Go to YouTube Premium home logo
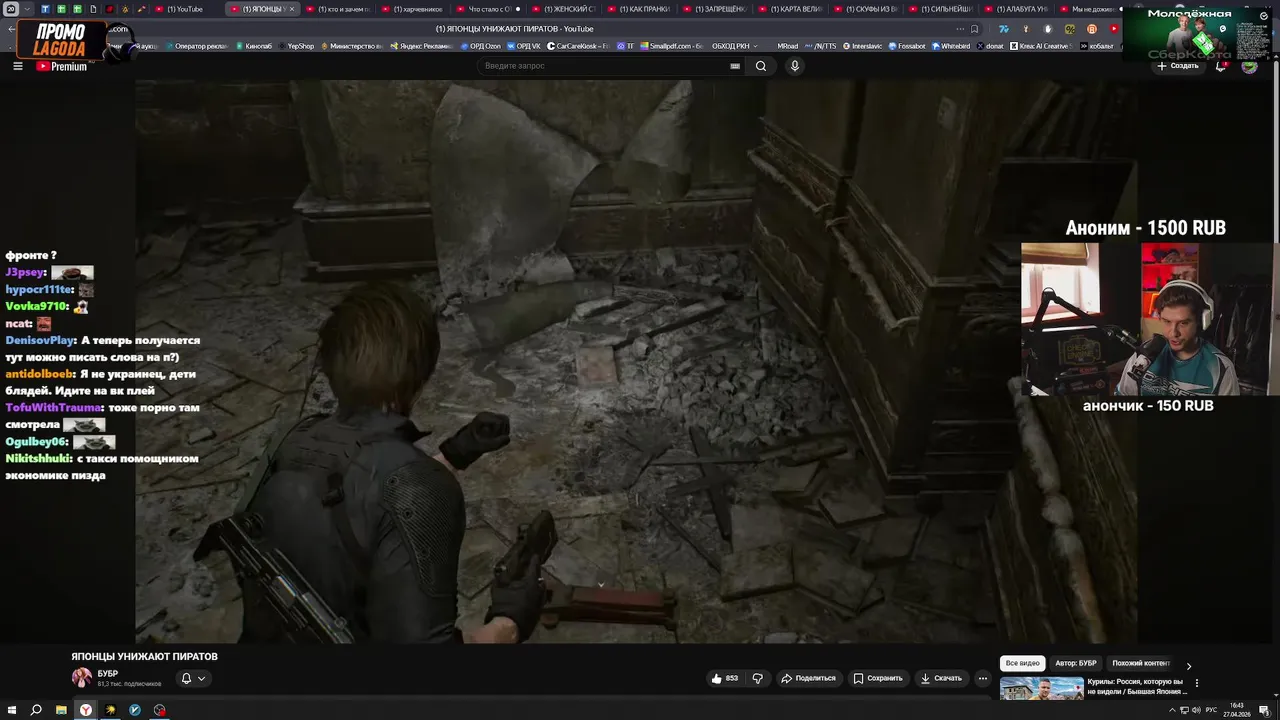The width and height of the screenshot is (1280, 720). [x=62, y=66]
